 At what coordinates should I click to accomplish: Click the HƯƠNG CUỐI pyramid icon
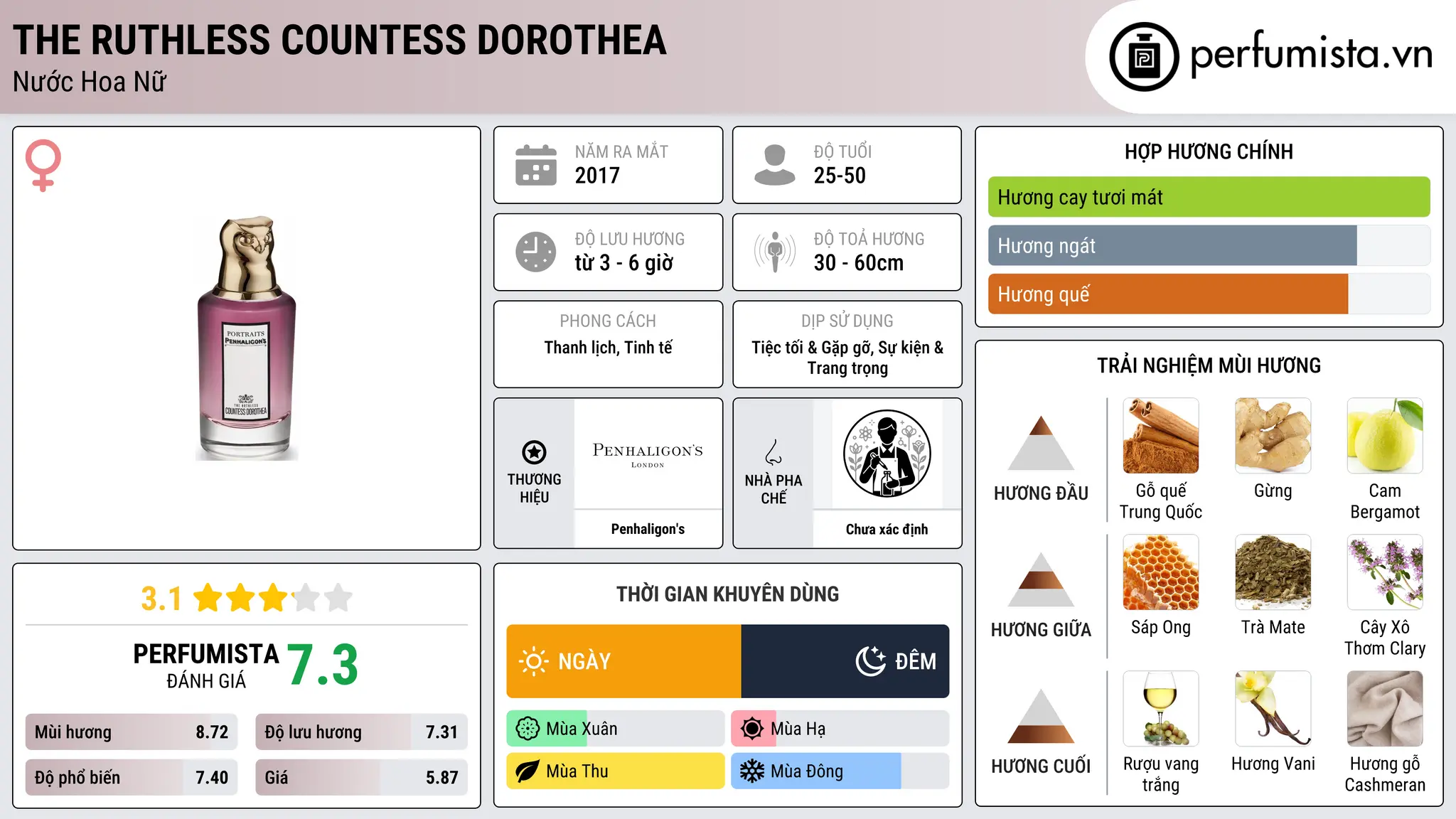click(1041, 716)
